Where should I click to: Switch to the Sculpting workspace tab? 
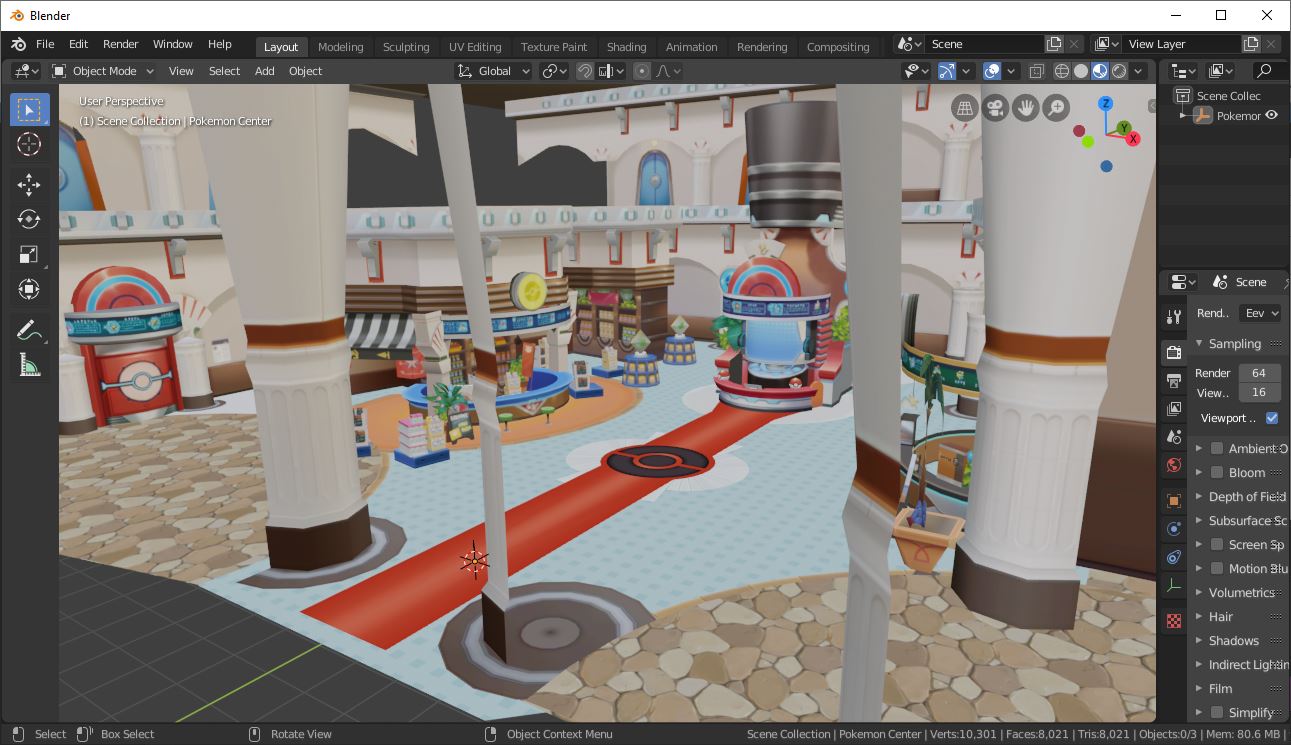coord(406,47)
